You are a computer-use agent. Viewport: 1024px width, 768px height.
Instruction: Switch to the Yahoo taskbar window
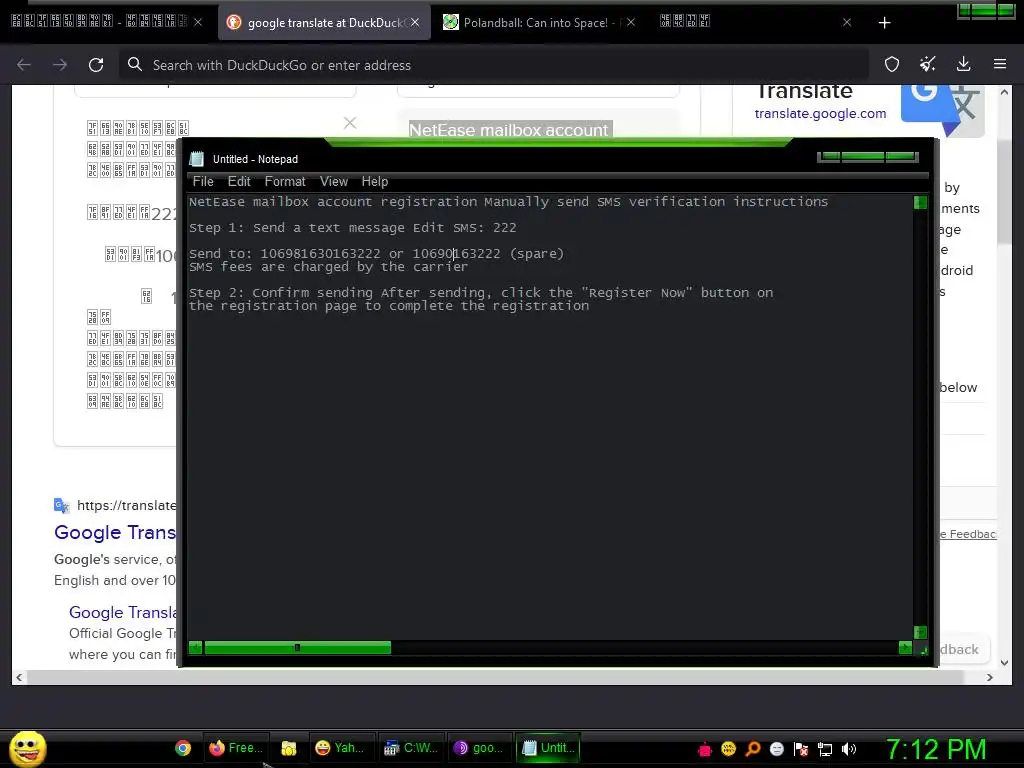click(x=340, y=748)
